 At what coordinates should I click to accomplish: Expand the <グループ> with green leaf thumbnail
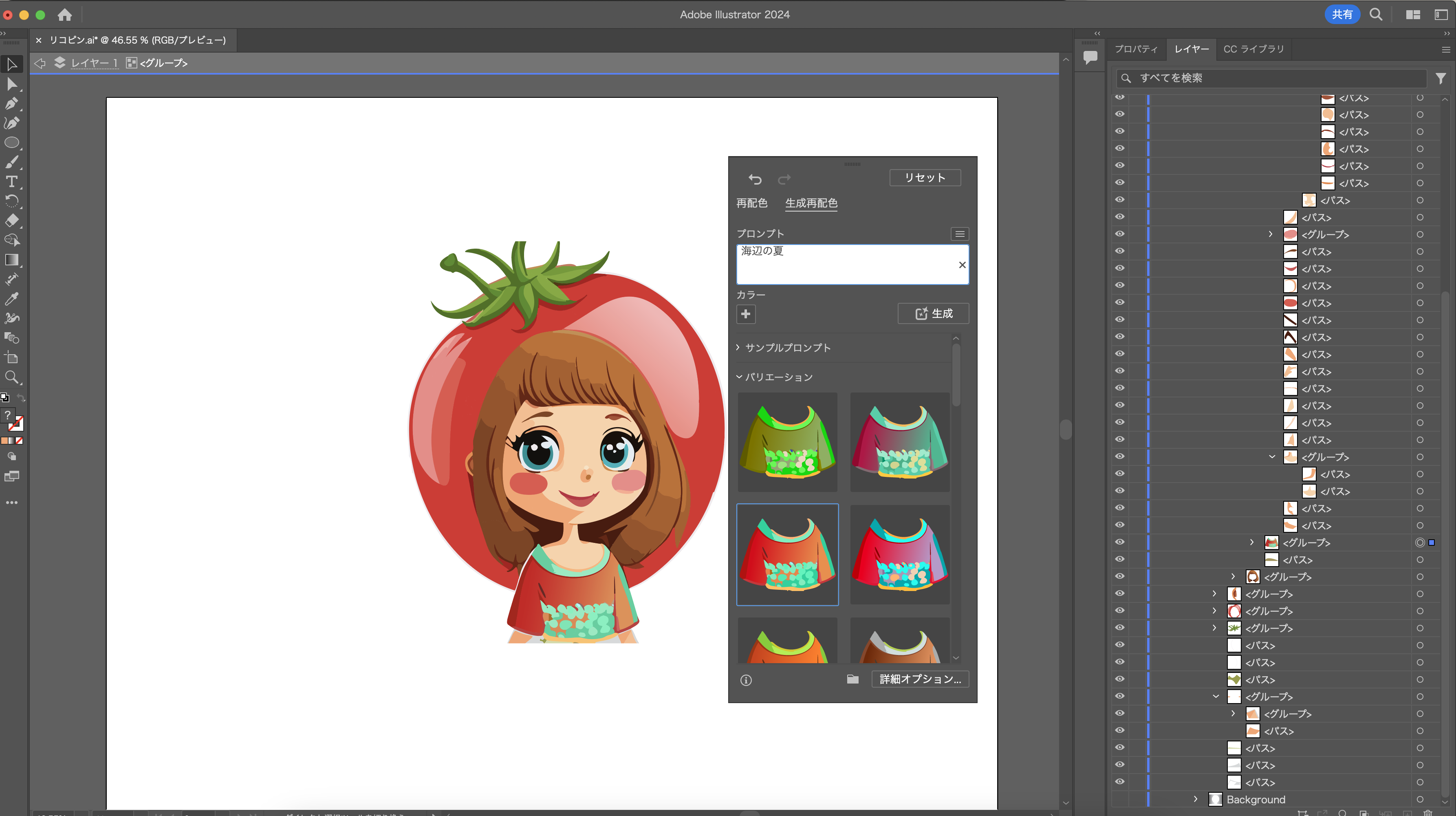click(1214, 628)
